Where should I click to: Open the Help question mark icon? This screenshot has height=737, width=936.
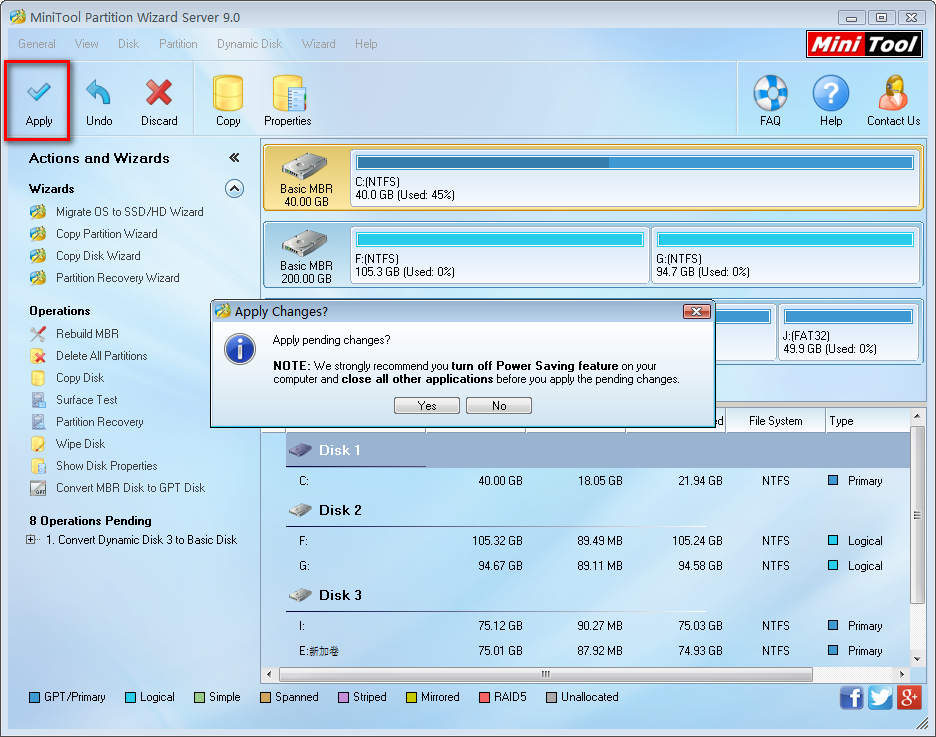[x=830, y=101]
